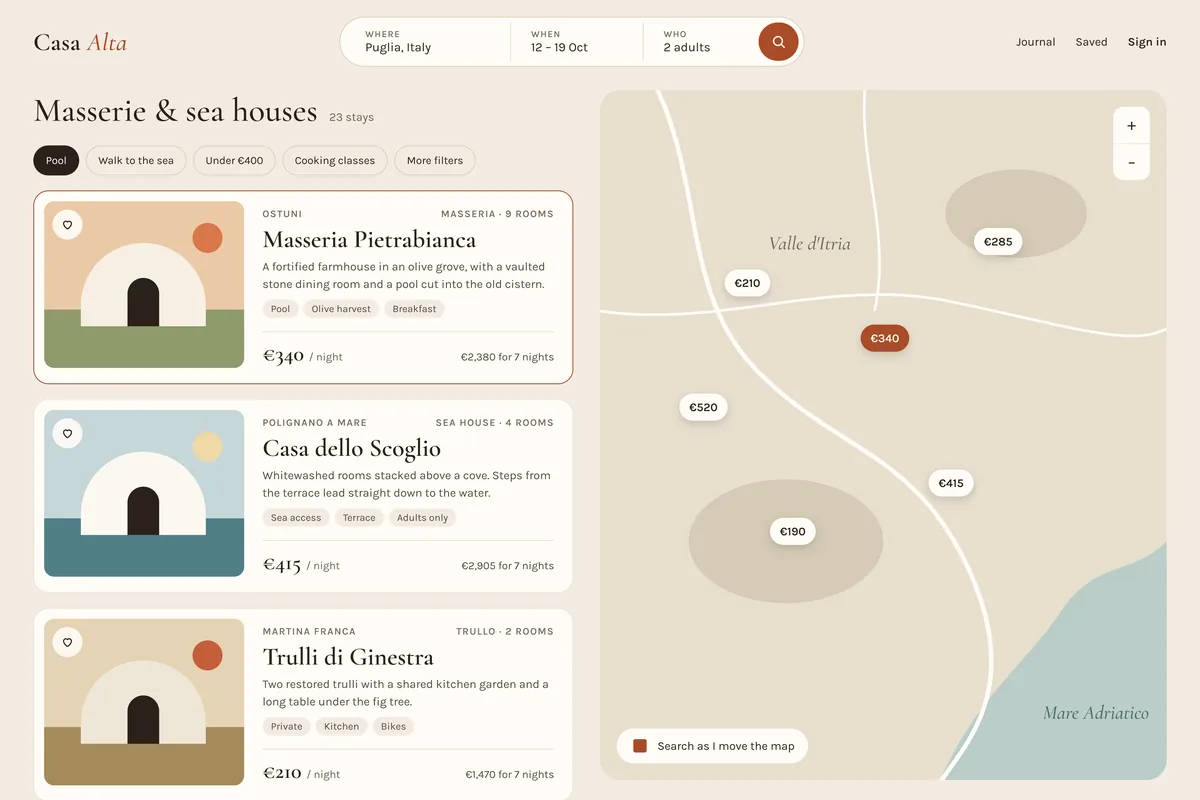Open the Who guests field 2 adults
The image size is (1200, 800).
(700, 42)
